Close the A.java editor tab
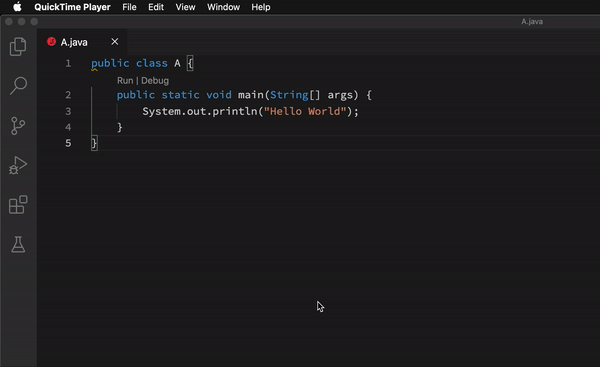This screenshot has height=367, width=600. click(114, 41)
